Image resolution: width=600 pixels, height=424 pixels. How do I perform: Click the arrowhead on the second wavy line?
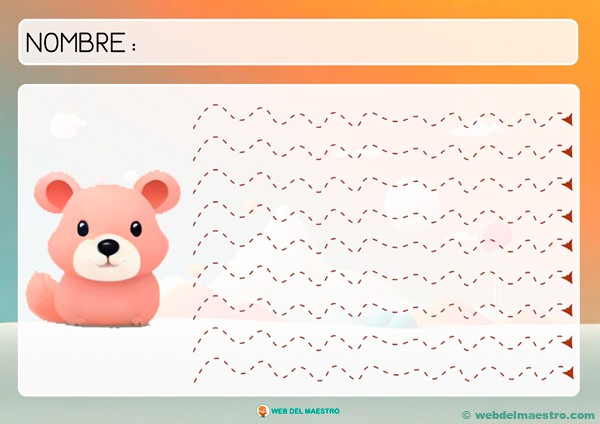tap(567, 151)
